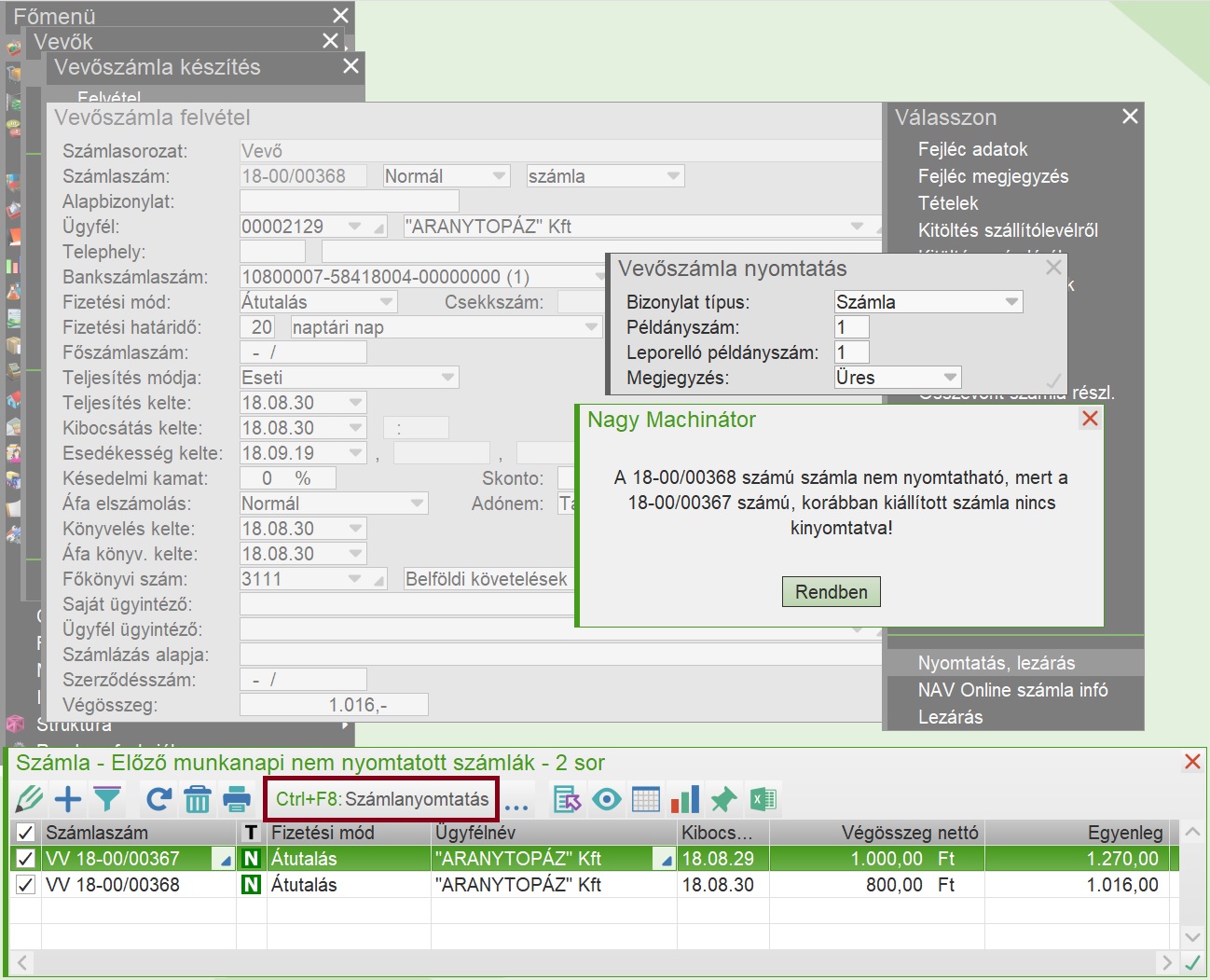
Task: Click the Példányszám input field
Action: pos(851,327)
